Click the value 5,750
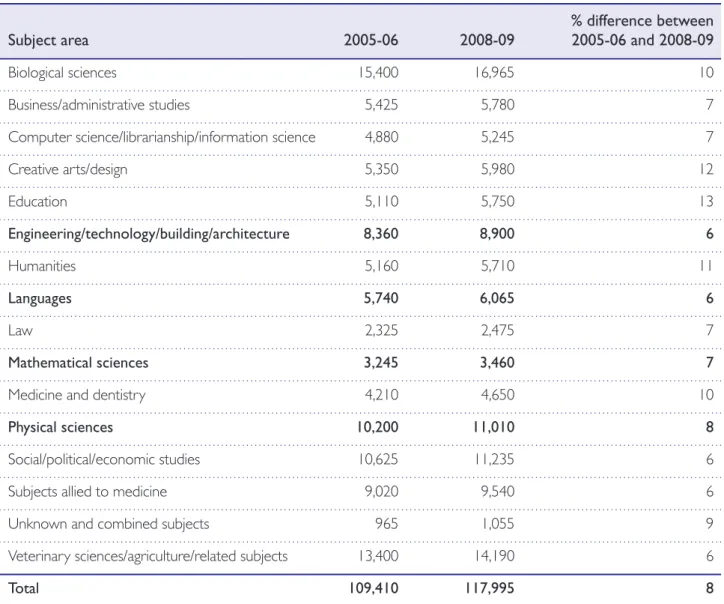Screen dimensions: 724x604 [498, 201]
